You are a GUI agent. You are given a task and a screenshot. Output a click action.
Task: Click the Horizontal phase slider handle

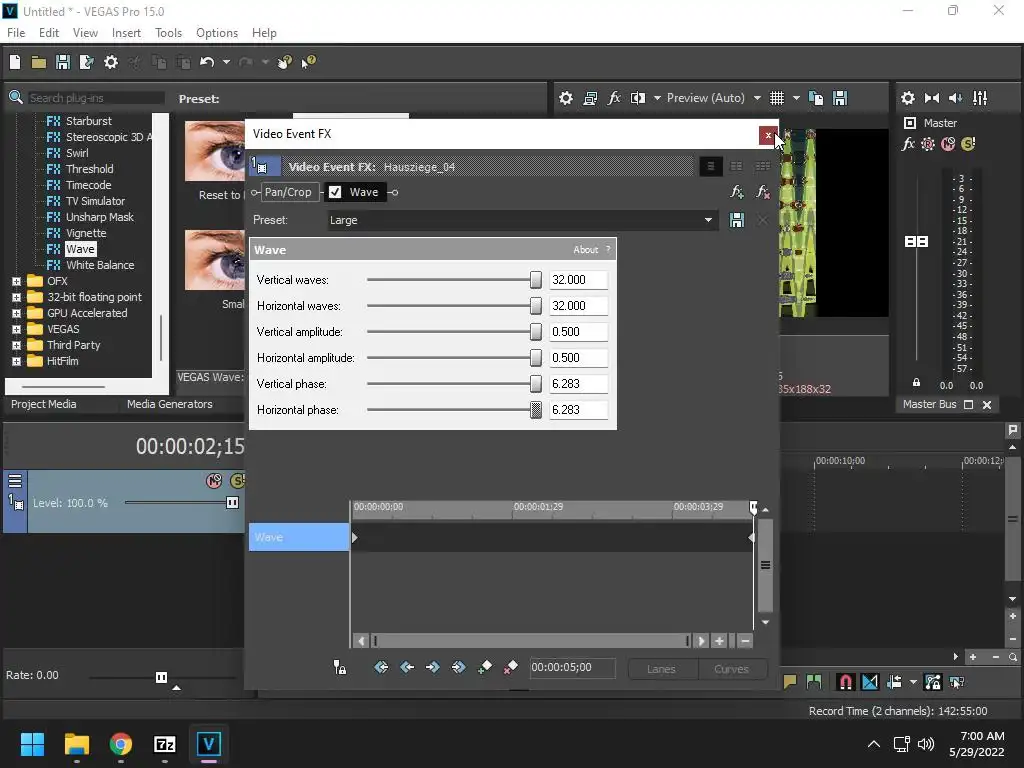tap(536, 410)
